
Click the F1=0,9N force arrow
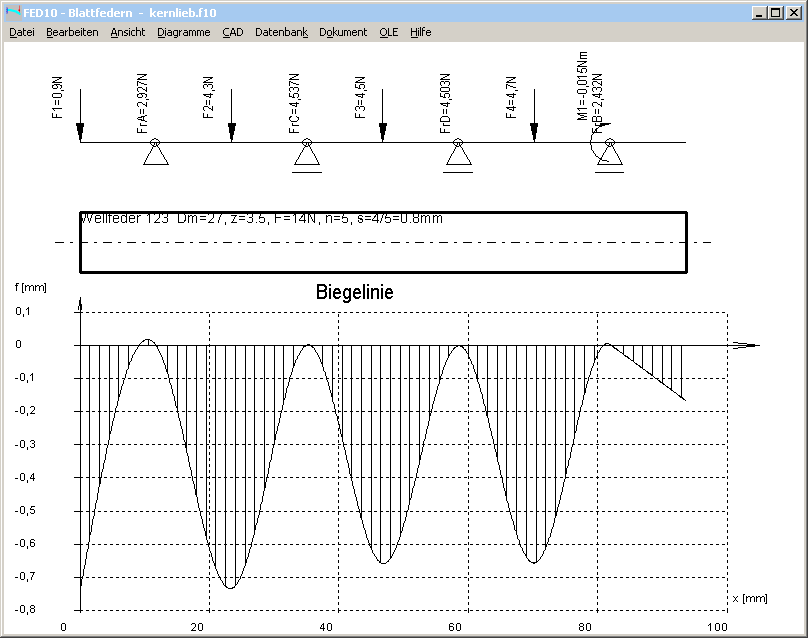[x=81, y=130]
